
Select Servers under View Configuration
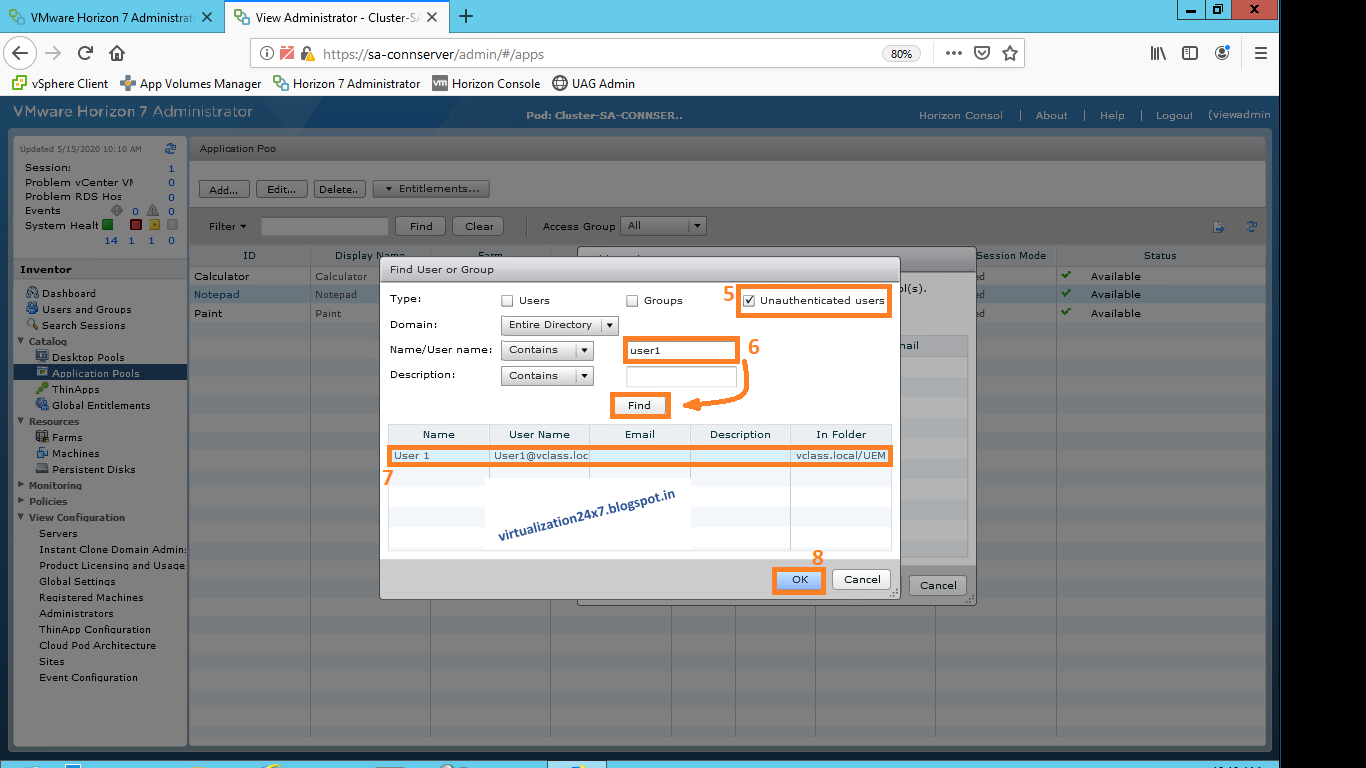coord(58,533)
